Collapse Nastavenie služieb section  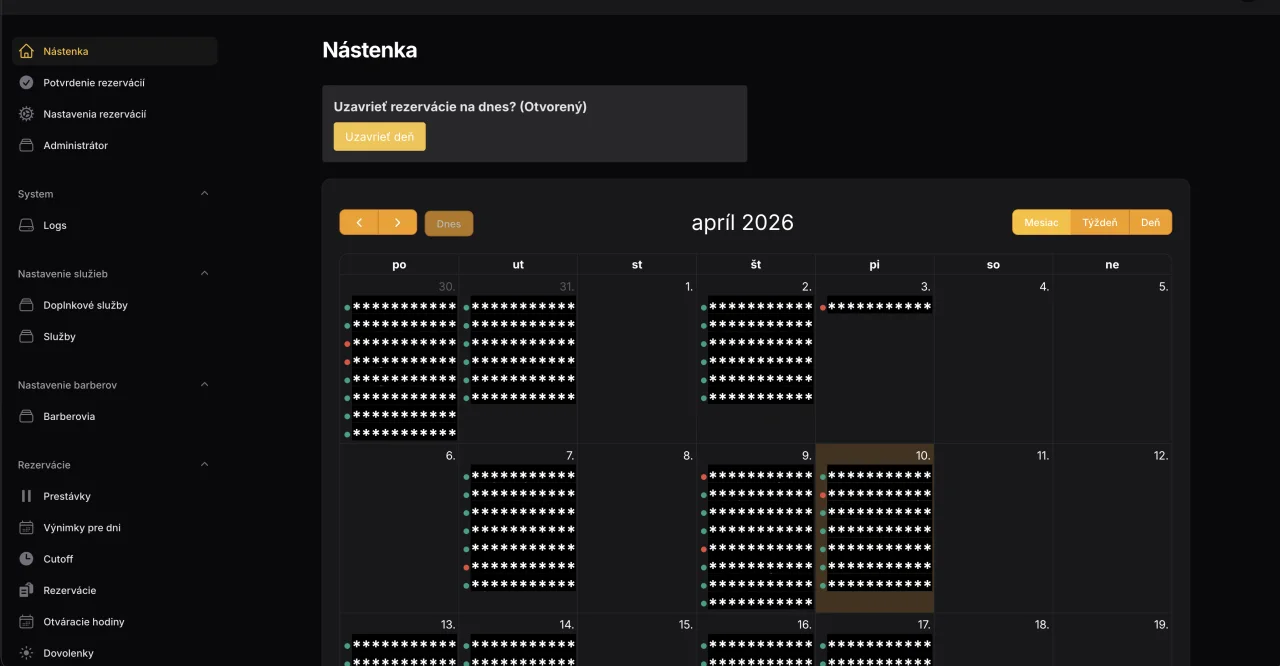205,274
